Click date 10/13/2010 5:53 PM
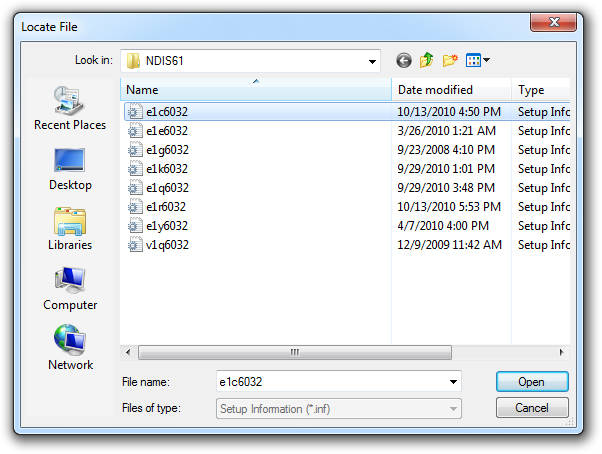The width and height of the screenshot is (602, 454). [449, 207]
